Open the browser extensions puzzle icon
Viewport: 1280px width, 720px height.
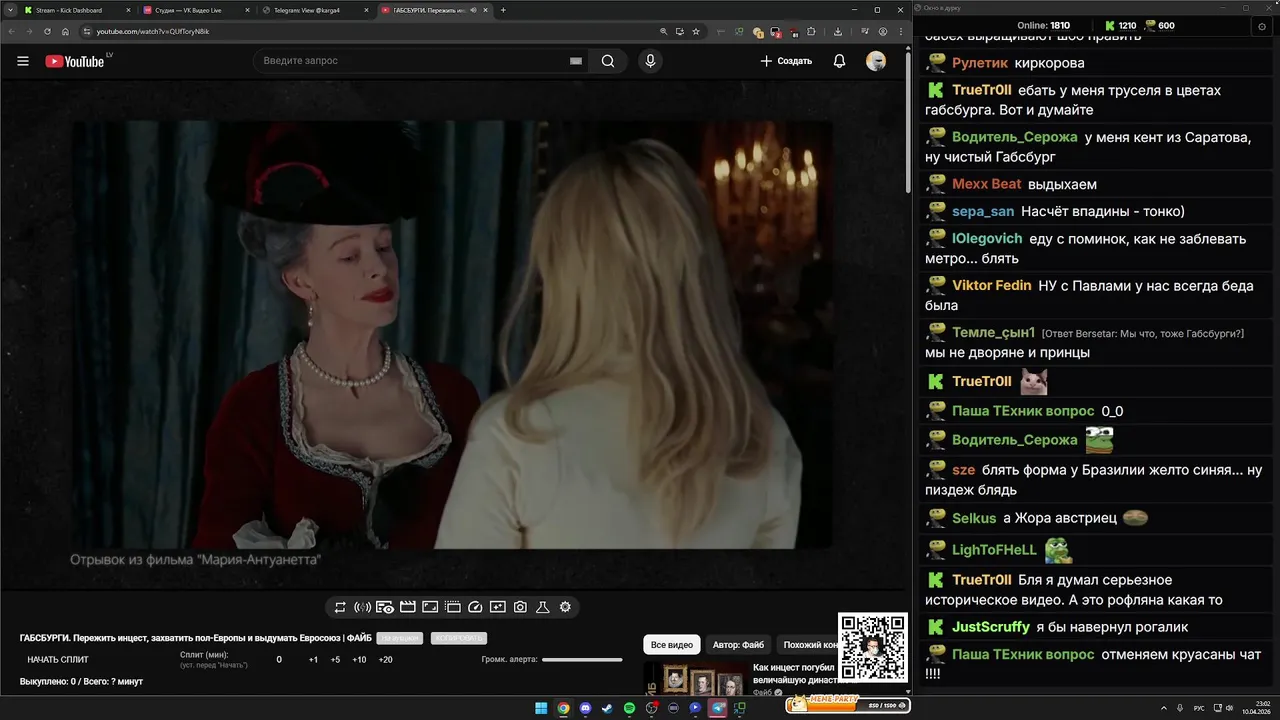[x=811, y=31]
